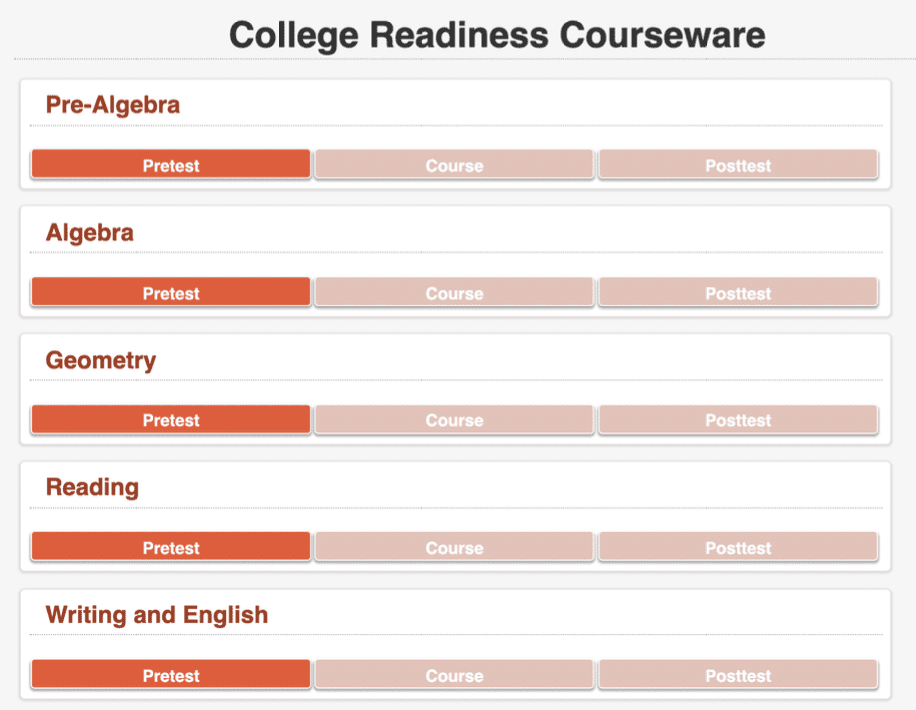Click the Writing and English Posttest
Image resolution: width=916 pixels, height=710 pixels.
pyautogui.click(x=738, y=676)
